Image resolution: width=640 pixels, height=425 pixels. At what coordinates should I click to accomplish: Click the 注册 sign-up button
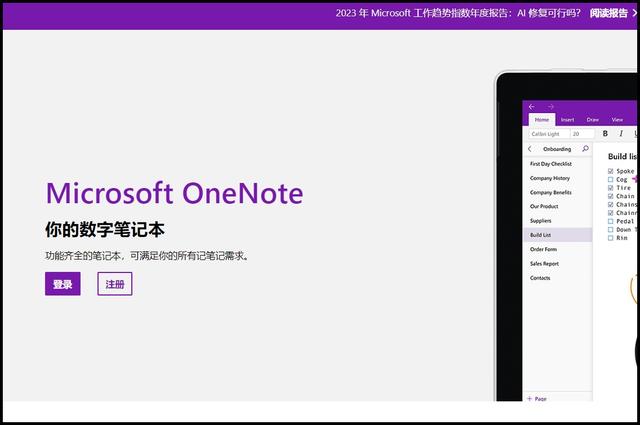(115, 284)
